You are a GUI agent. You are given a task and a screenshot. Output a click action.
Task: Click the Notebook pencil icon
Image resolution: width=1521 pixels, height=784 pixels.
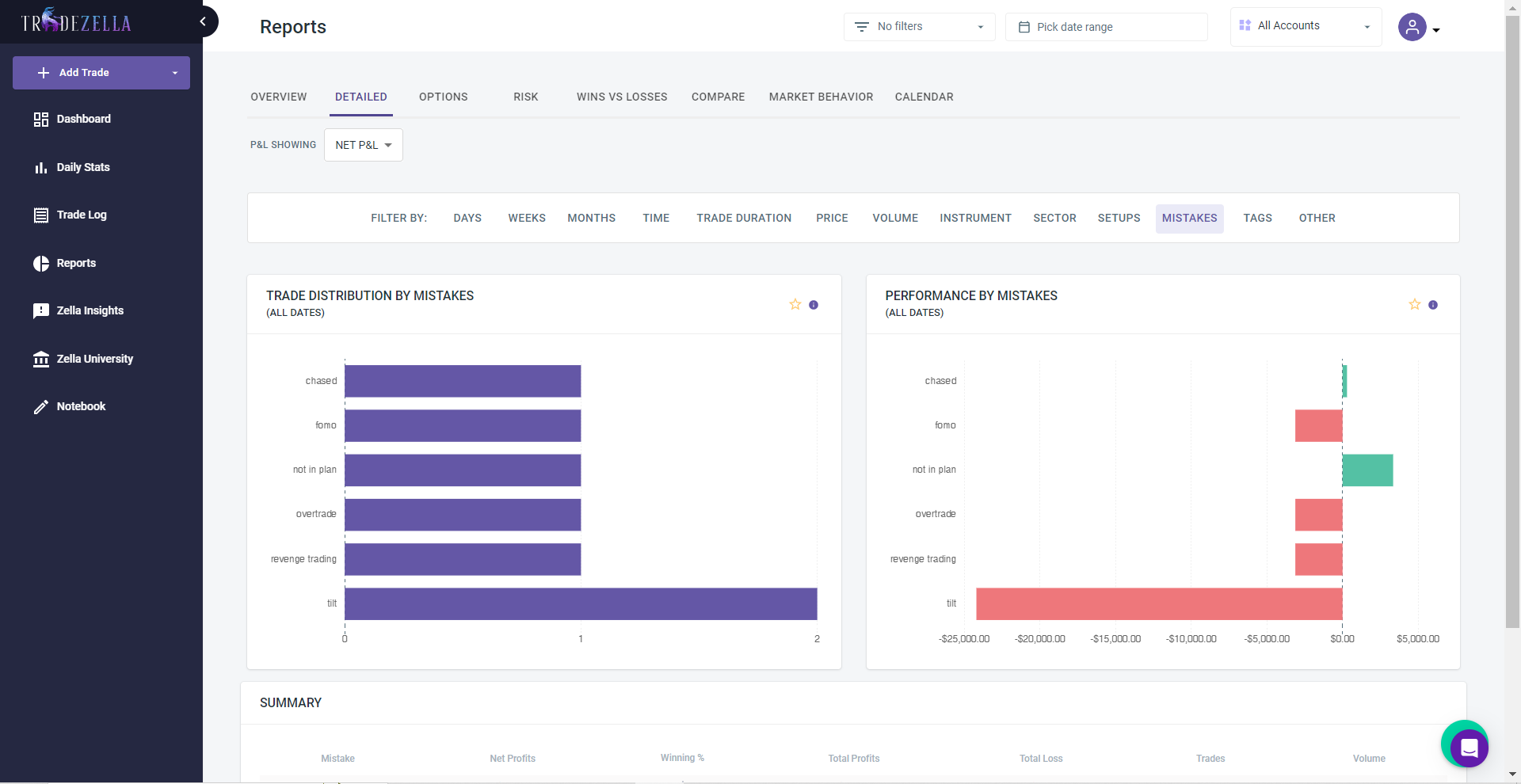[x=41, y=407]
